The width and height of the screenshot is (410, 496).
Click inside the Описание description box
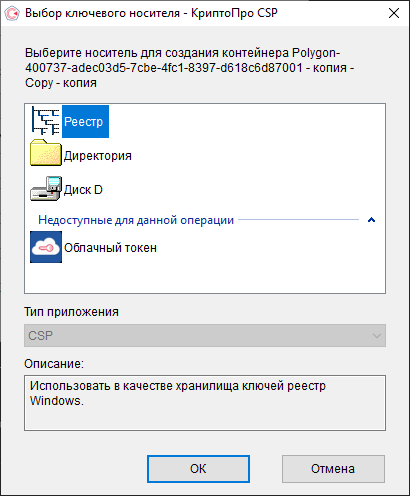pyautogui.click(x=205, y=403)
